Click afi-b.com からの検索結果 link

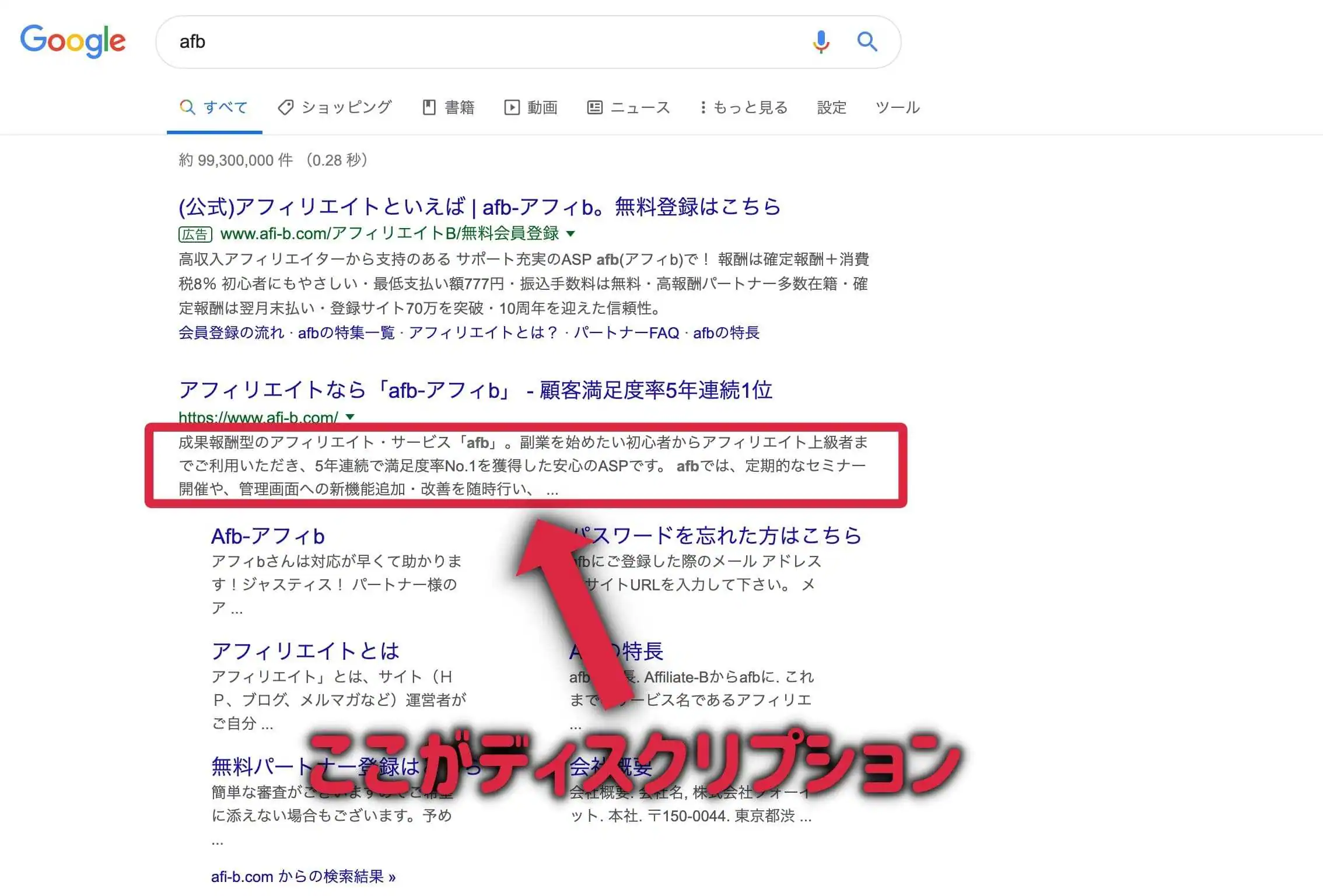pyautogui.click(x=303, y=876)
